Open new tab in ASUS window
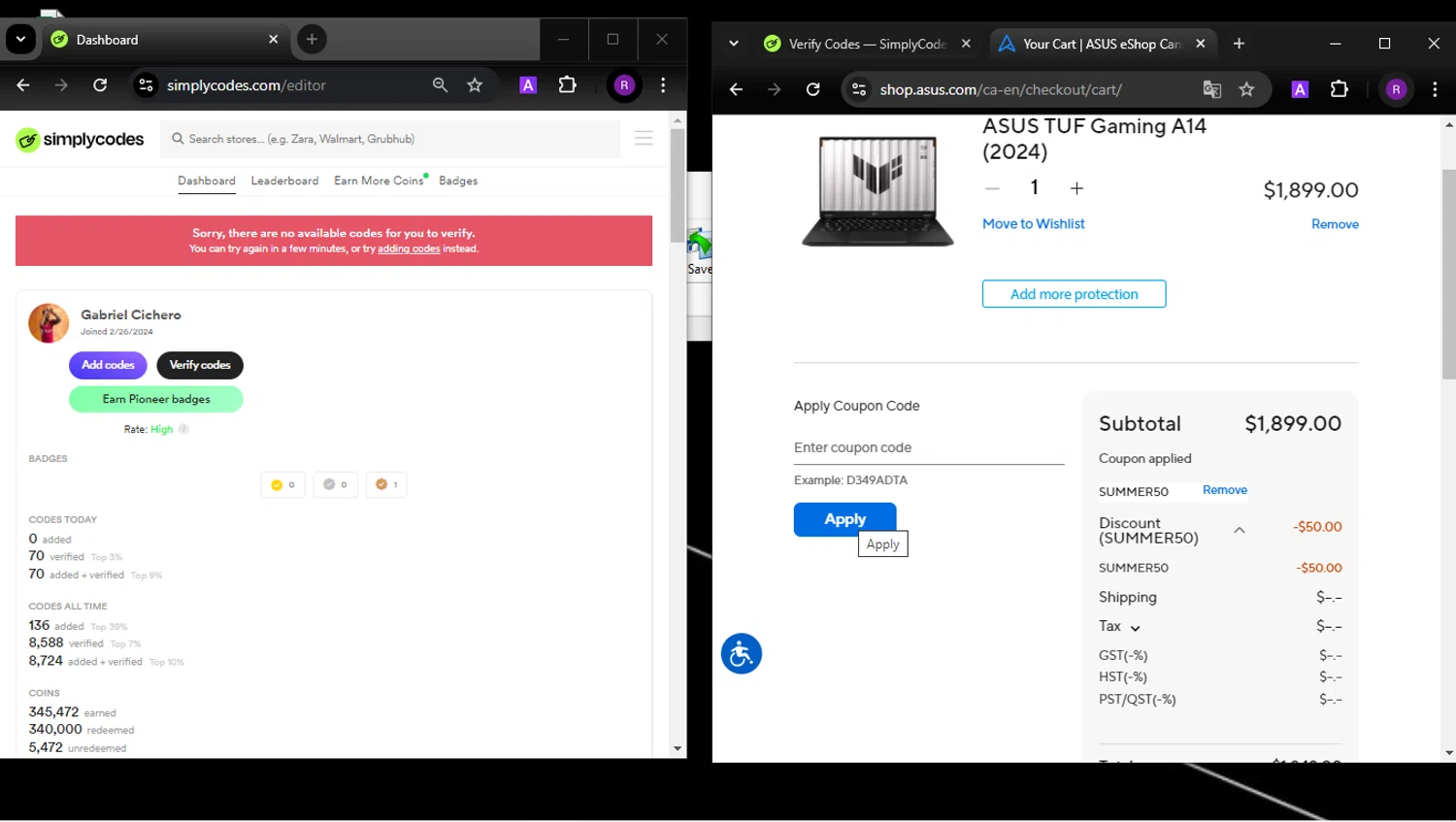This screenshot has height=822, width=1456. [x=1239, y=44]
